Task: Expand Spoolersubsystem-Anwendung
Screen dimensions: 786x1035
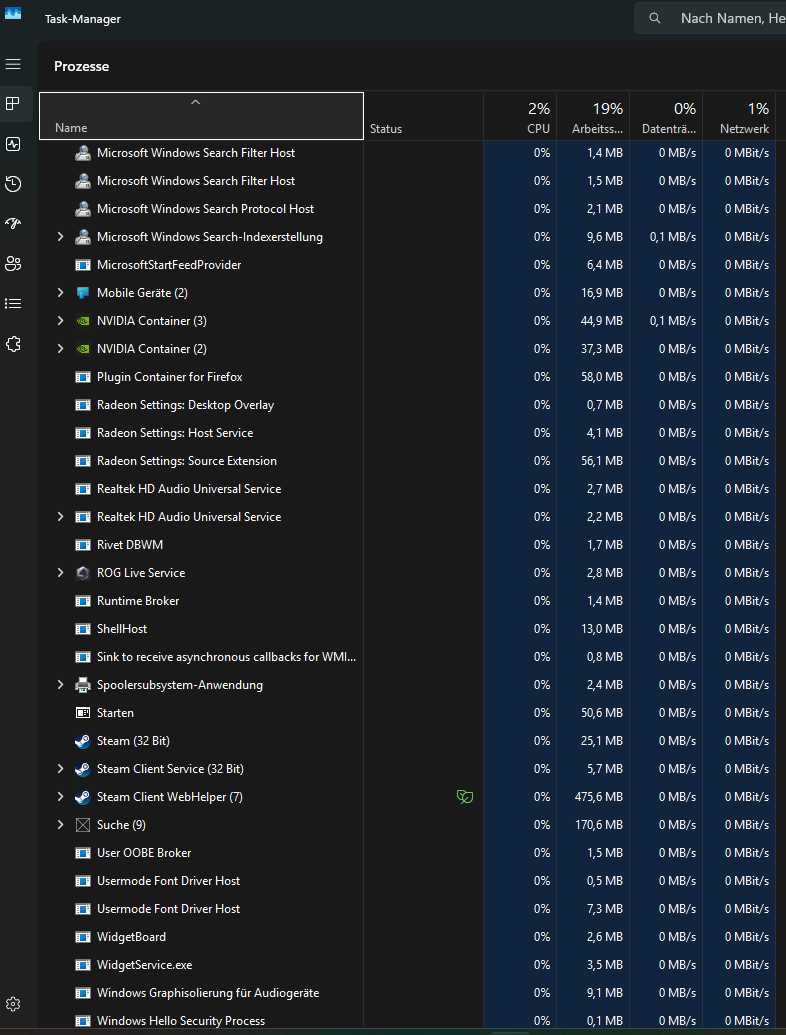Action: pos(60,684)
